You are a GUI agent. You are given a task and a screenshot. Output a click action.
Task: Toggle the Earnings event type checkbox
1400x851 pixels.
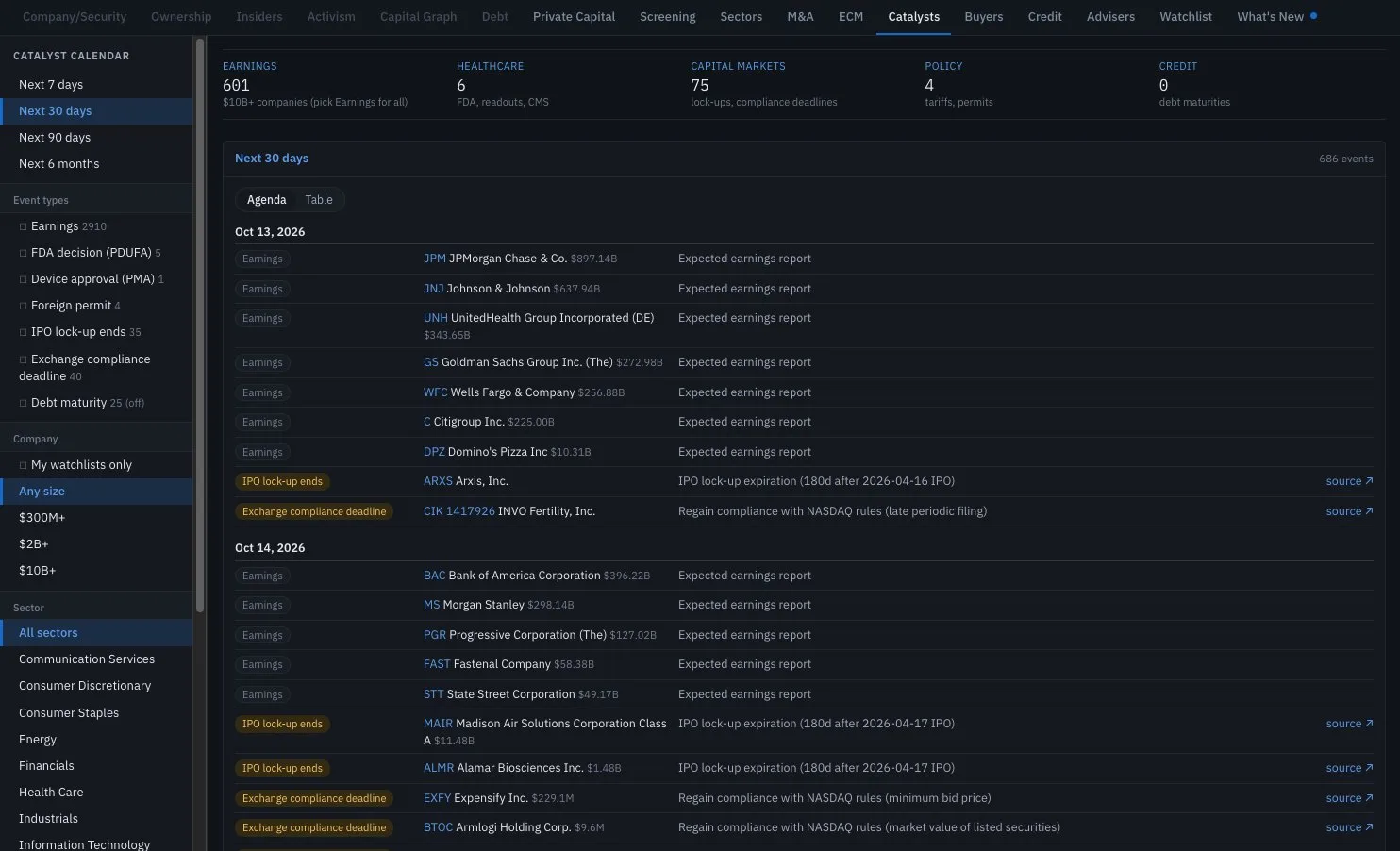pos(23,226)
